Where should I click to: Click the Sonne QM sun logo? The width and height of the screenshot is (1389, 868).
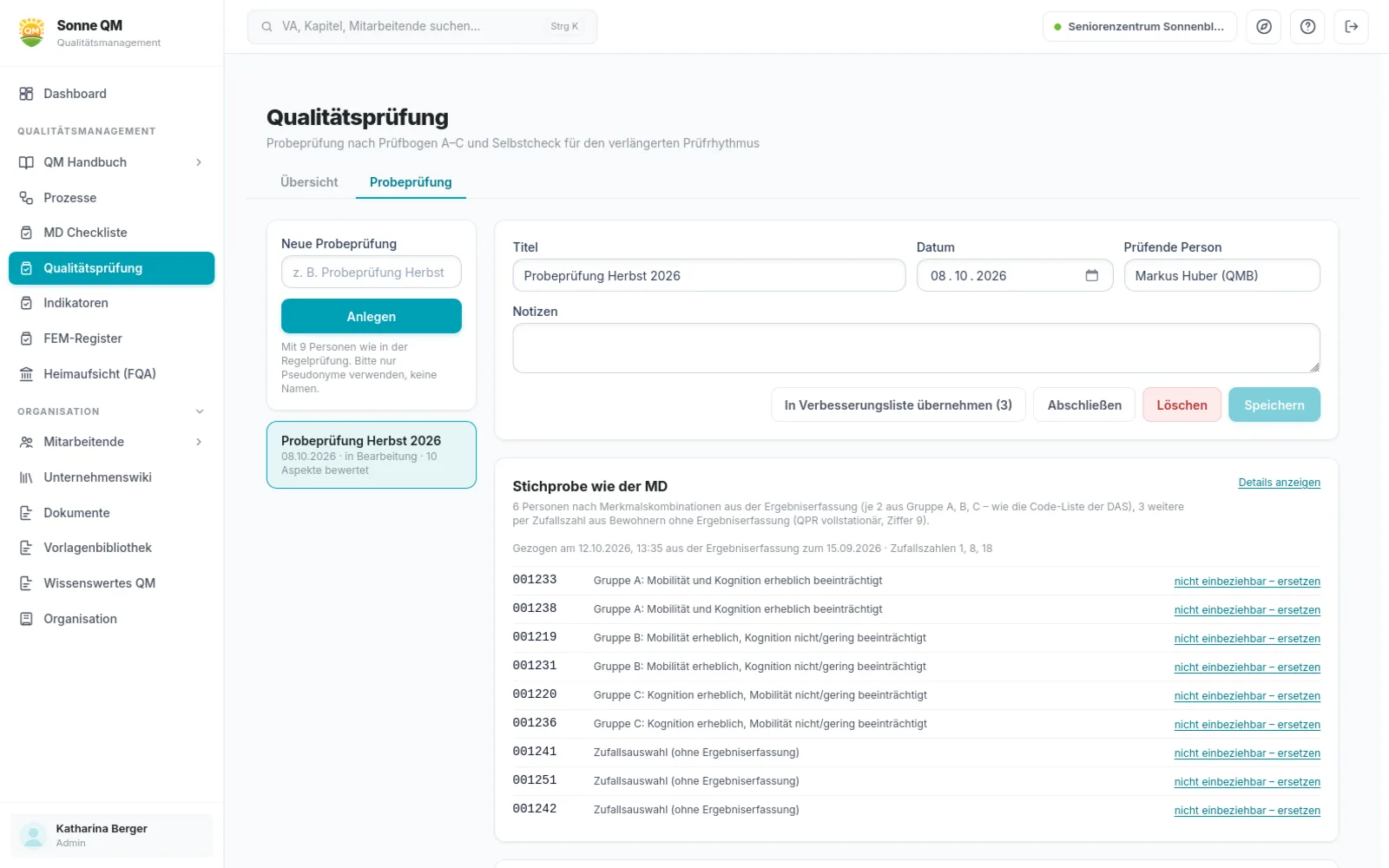click(32, 32)
